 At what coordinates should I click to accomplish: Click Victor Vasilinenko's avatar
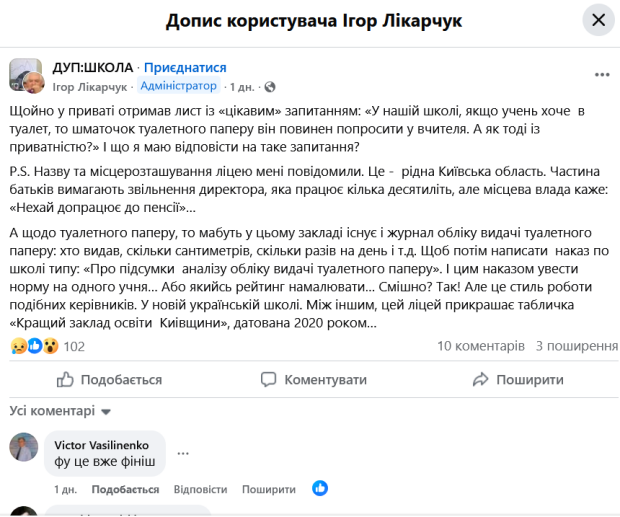[x=24, y=447]
